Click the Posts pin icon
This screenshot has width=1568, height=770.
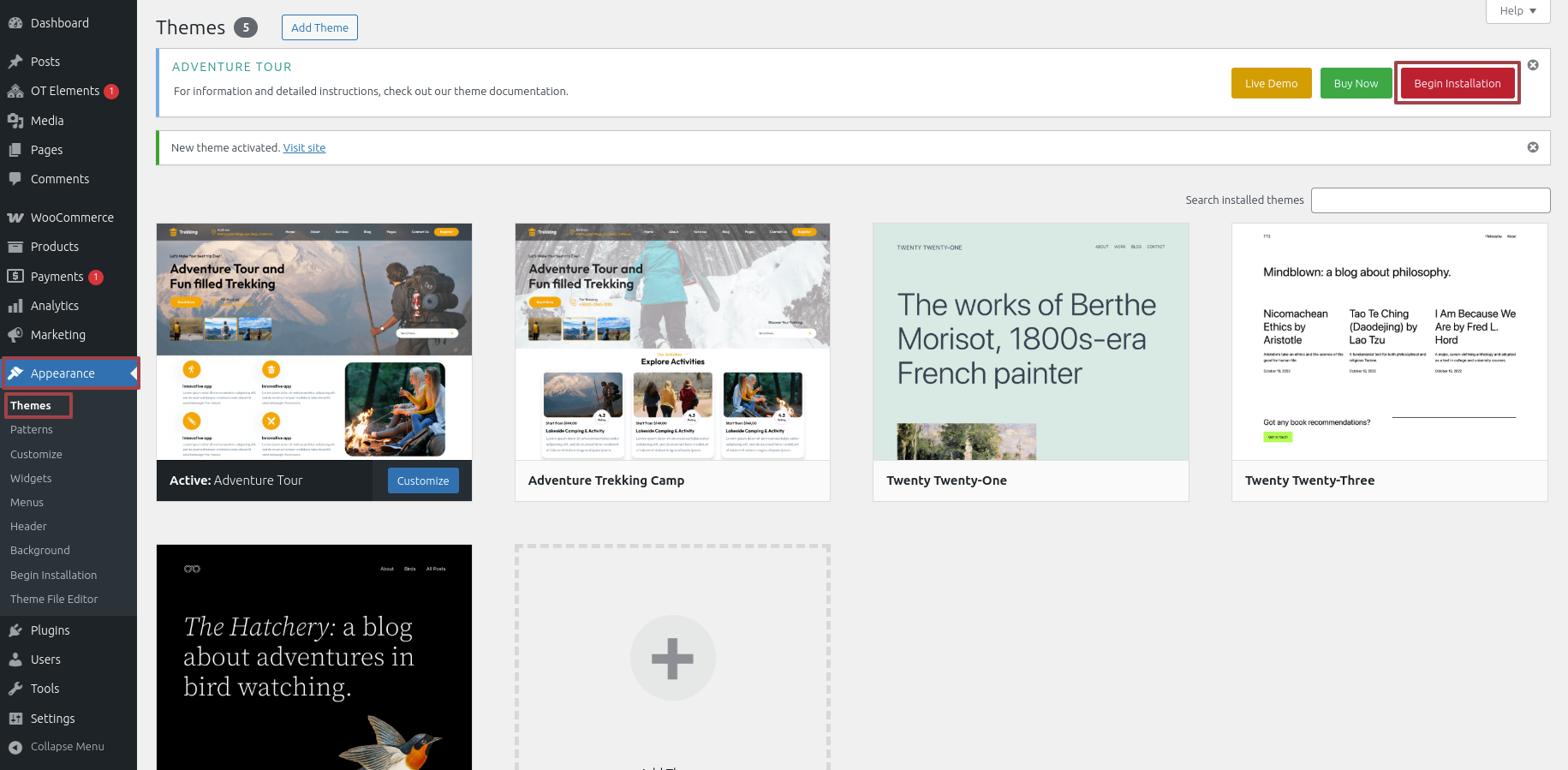click(x=15, y=62)
